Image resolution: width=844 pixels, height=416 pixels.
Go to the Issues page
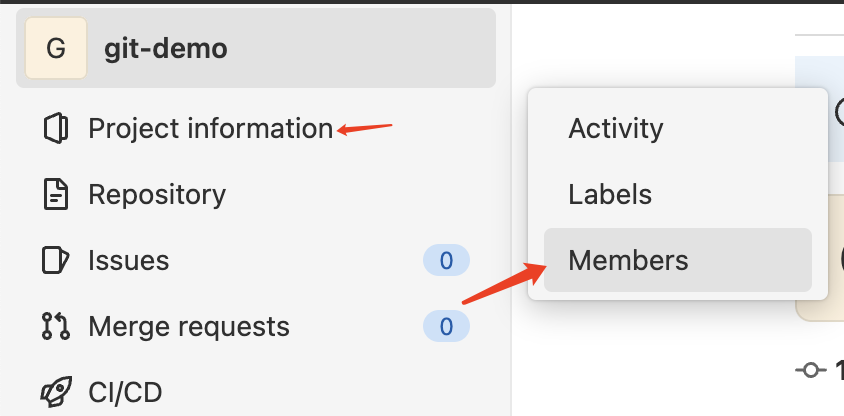click(128, 261)
